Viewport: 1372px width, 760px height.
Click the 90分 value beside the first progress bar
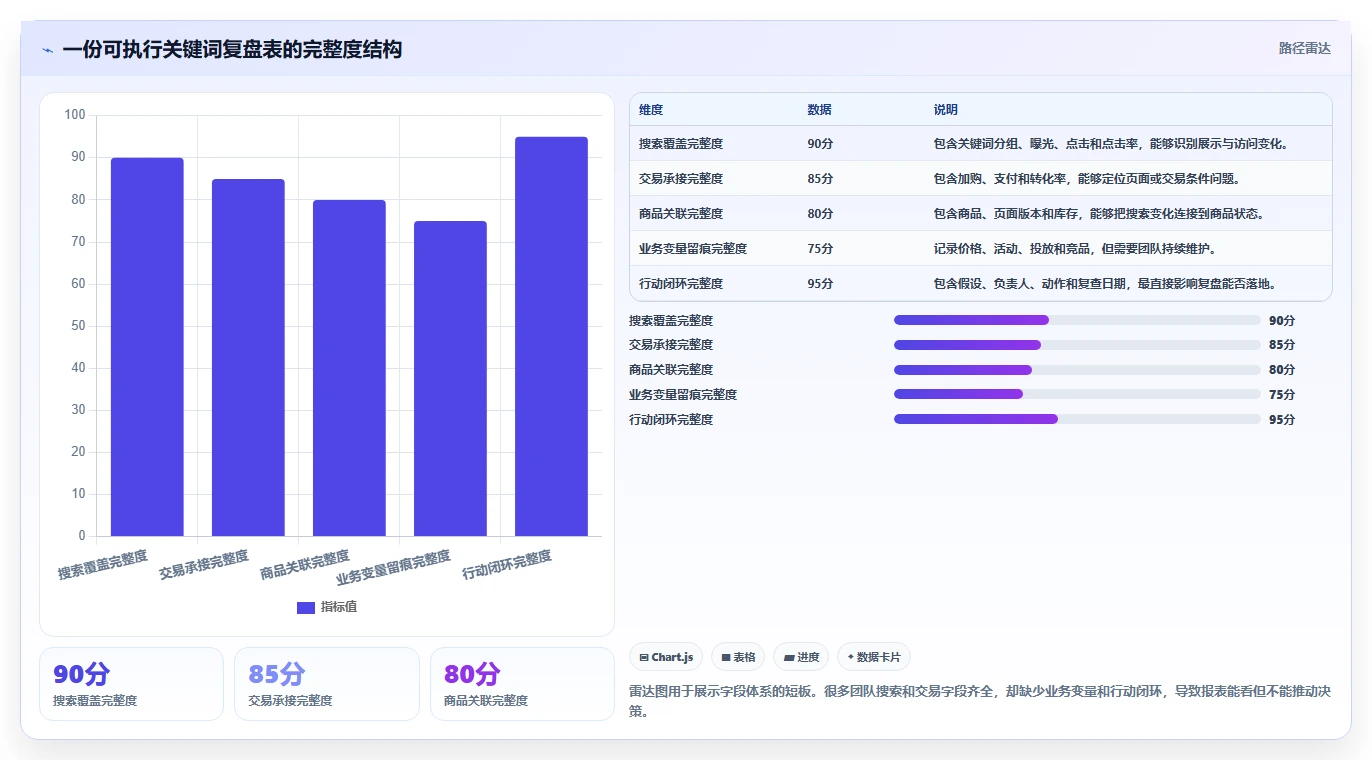point(1282,321)
